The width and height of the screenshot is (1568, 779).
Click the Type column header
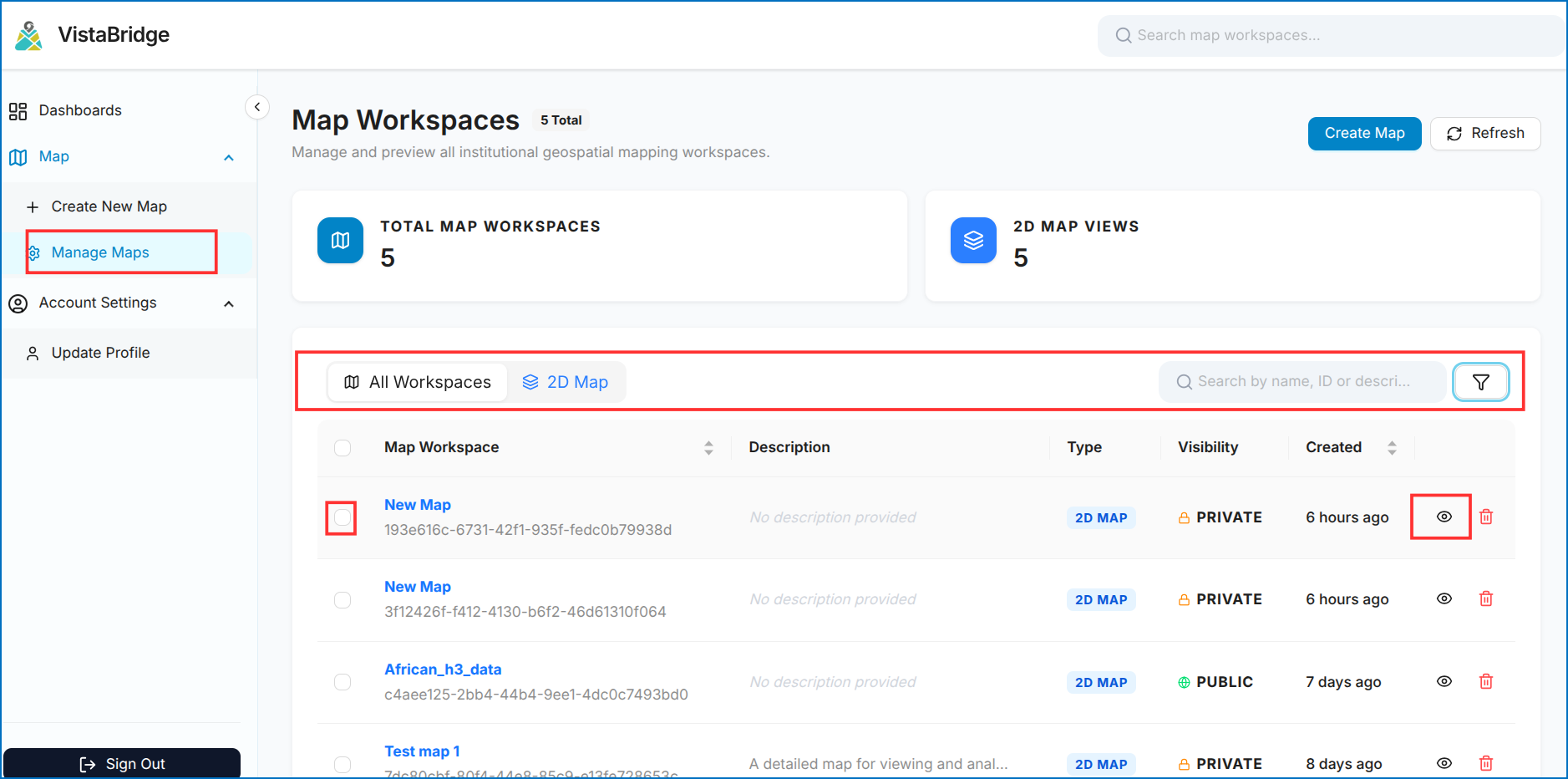(x=1084, y=447)
